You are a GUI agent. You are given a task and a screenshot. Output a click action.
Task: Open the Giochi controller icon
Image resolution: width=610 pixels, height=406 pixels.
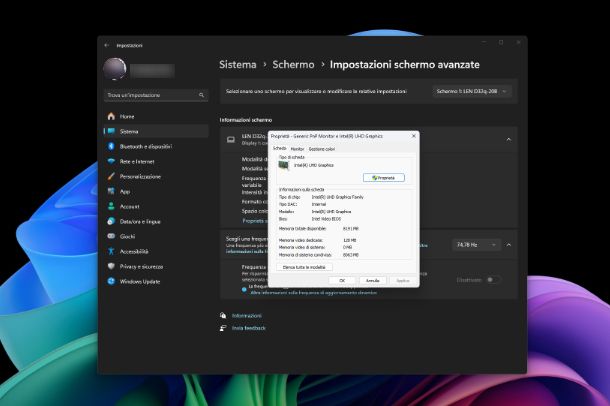(x=111, y=236)
